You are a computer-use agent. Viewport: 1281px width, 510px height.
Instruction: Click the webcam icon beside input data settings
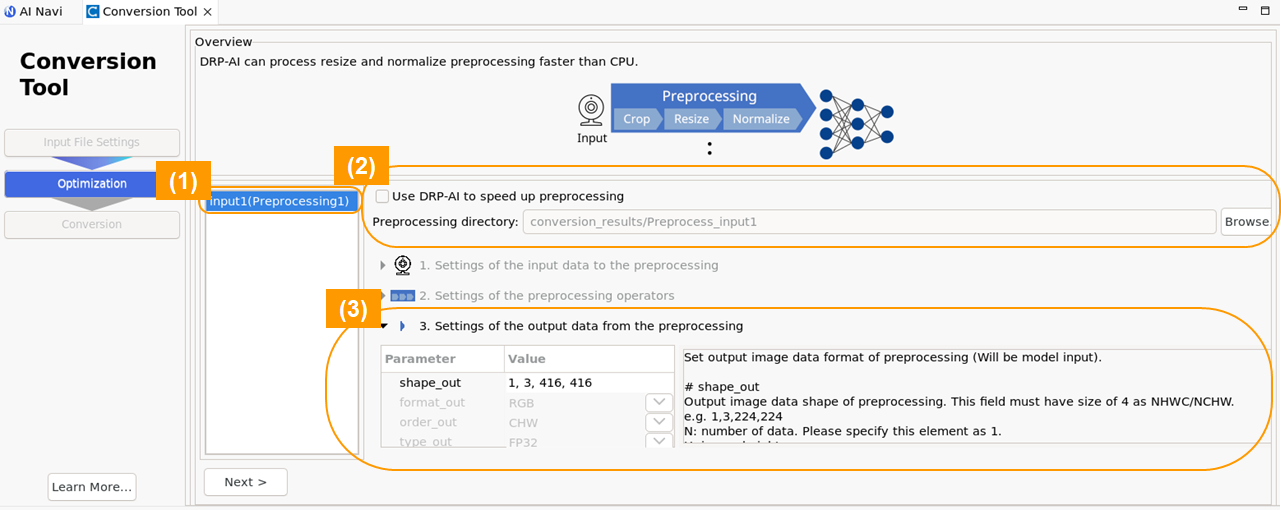point(403,265)
